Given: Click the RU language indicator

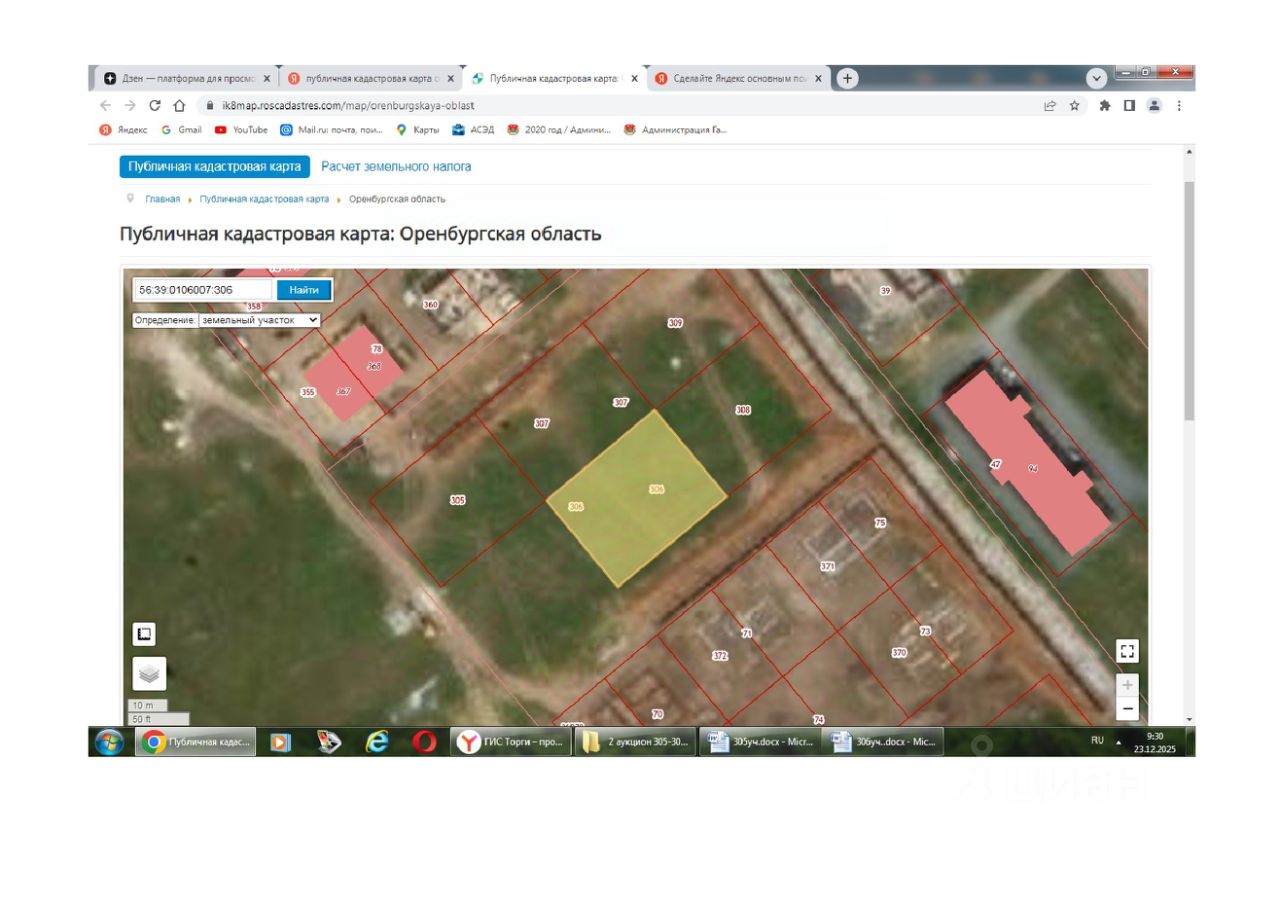Looking at the screenshot, I should tap(1097, 741).
